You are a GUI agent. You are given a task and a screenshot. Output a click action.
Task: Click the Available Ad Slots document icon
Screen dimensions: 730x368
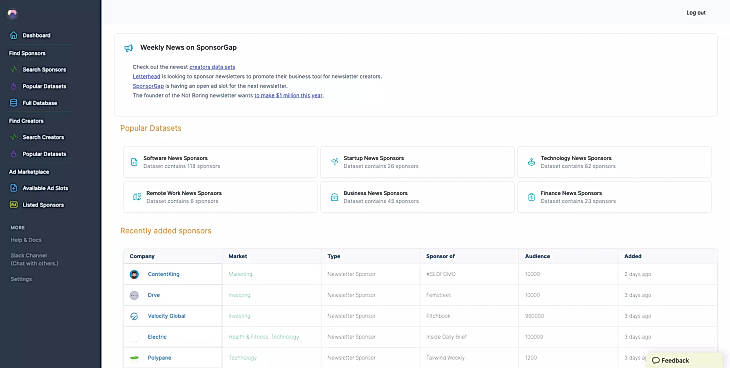[x=14, y=188]
